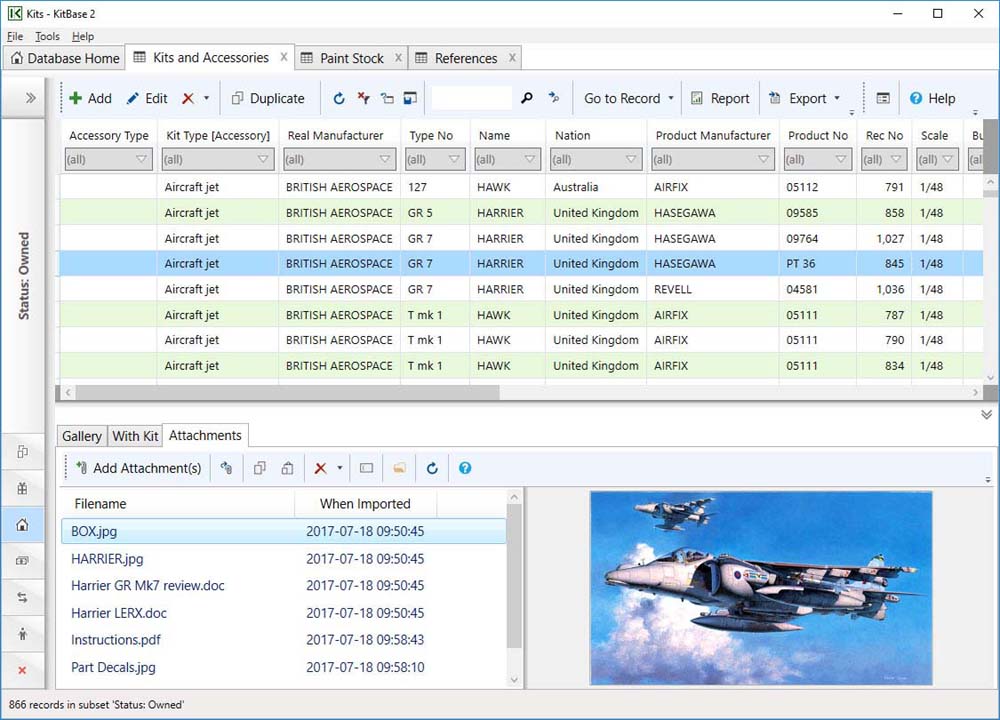Click the sidebar red X icon

22,670
